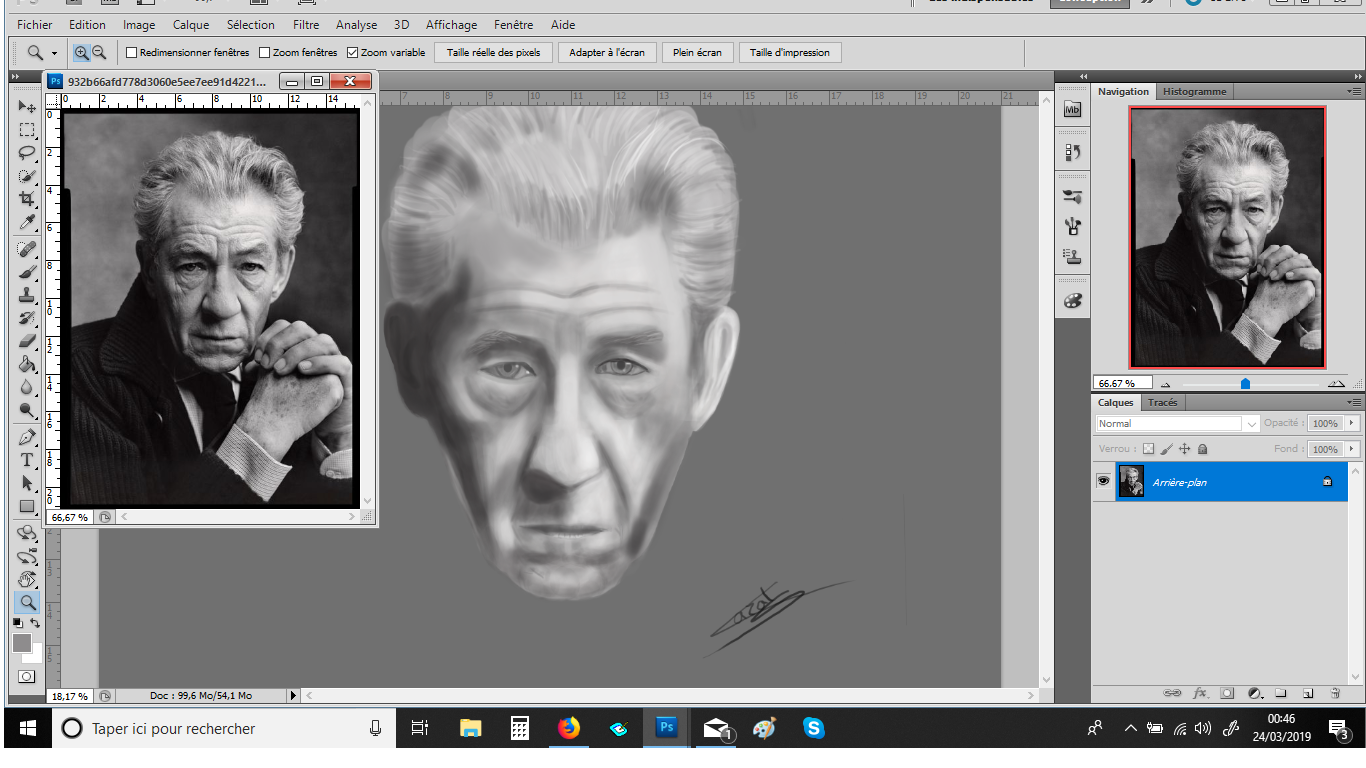Click the foreground color swatch
Image resolution: width=1366 pixels, height=768 pixels.
[22, 643]
